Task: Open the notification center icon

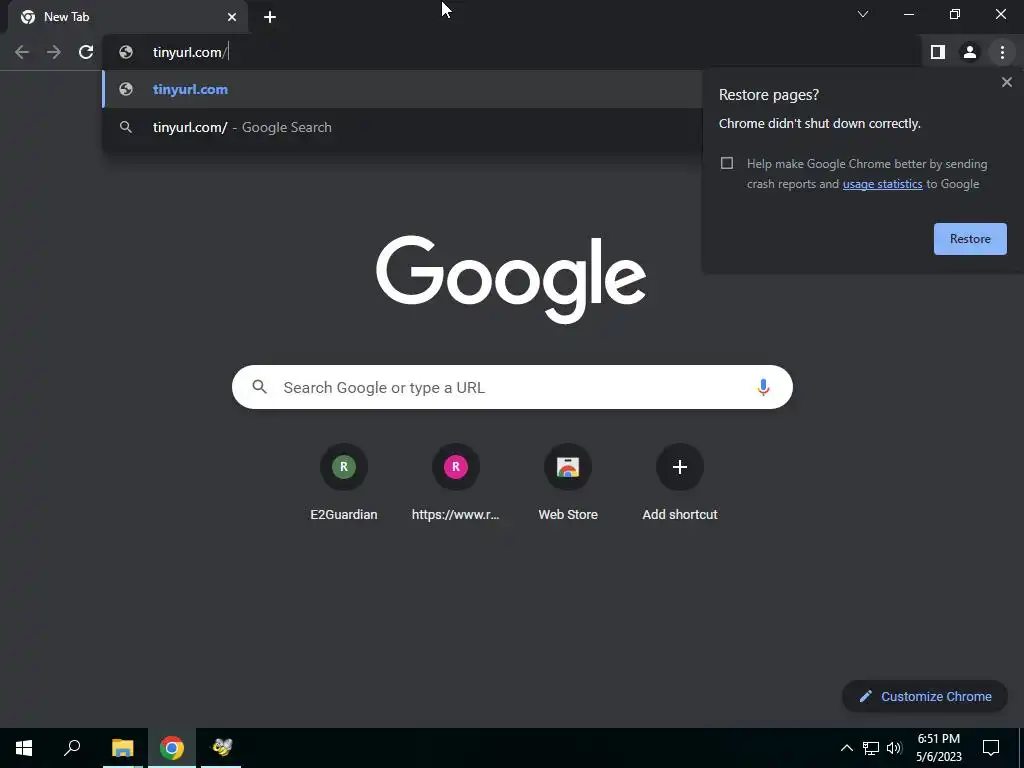Action: (x=991, y=748)
